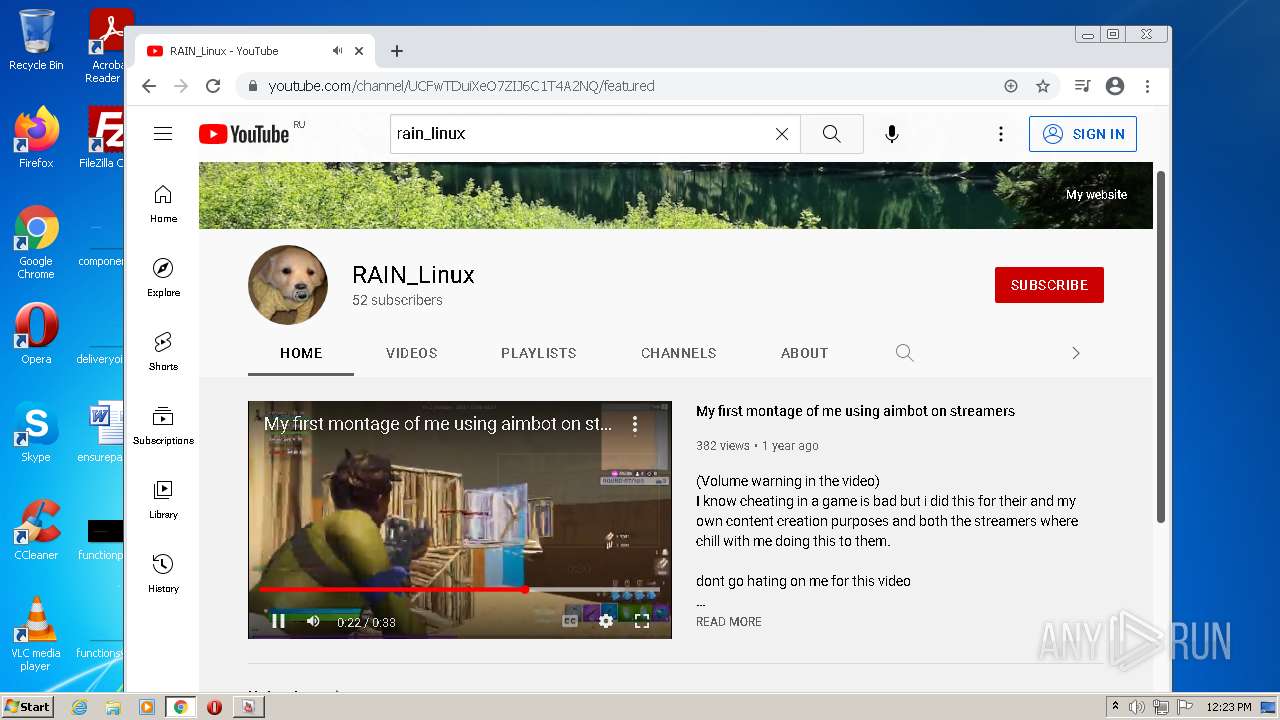Clear the search box text
The height and width of the screenshot is (720, 1280).
[782, 134]
